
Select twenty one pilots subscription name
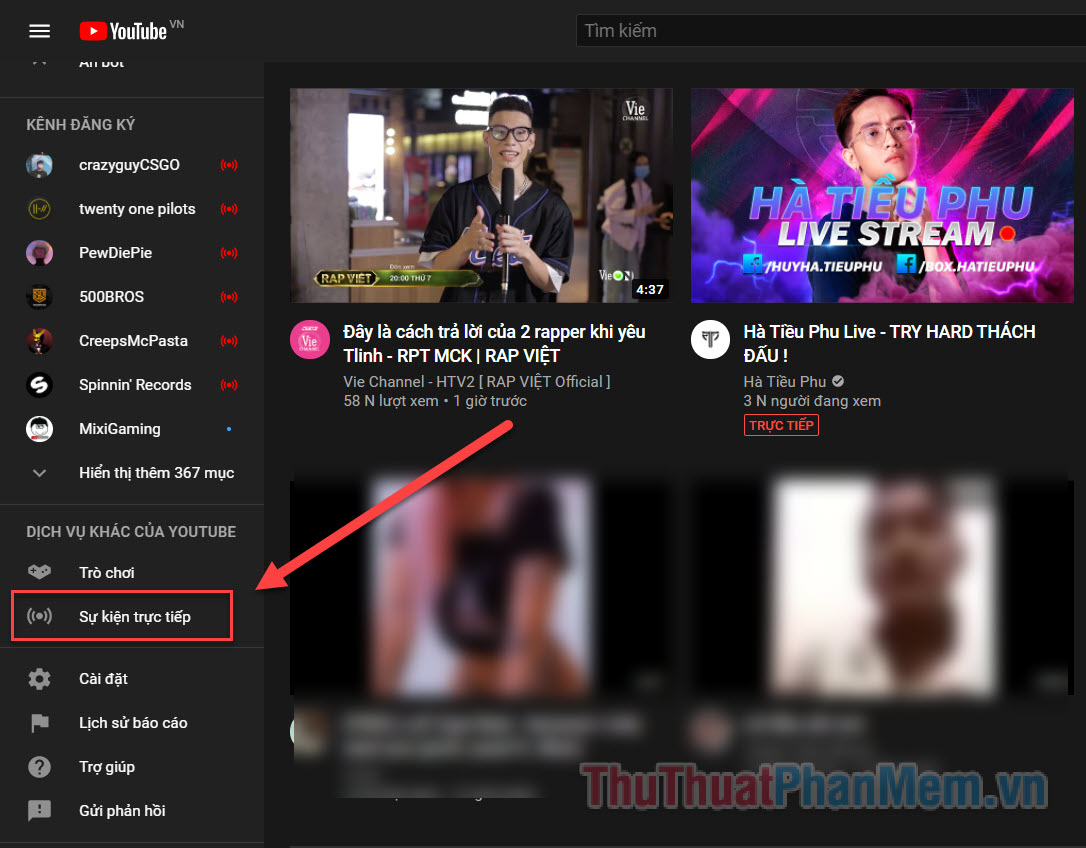tap(137, 209)
